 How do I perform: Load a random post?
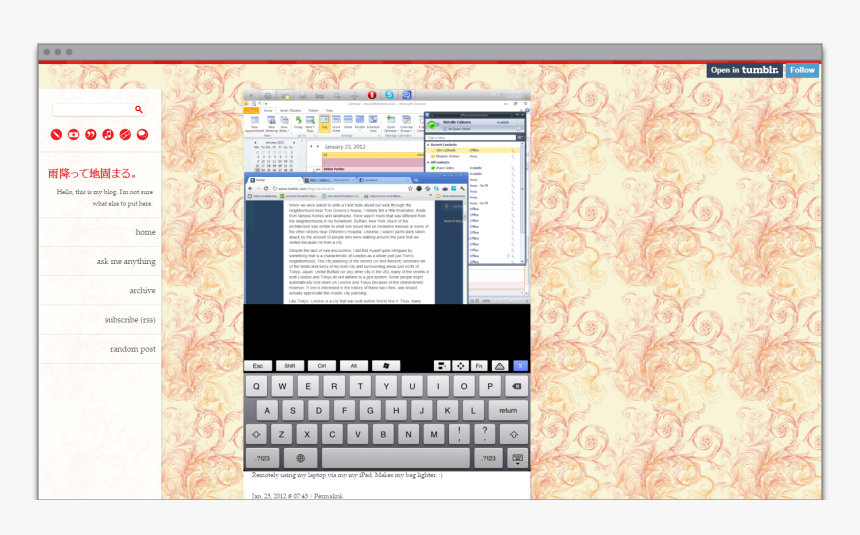pos(133,349)
